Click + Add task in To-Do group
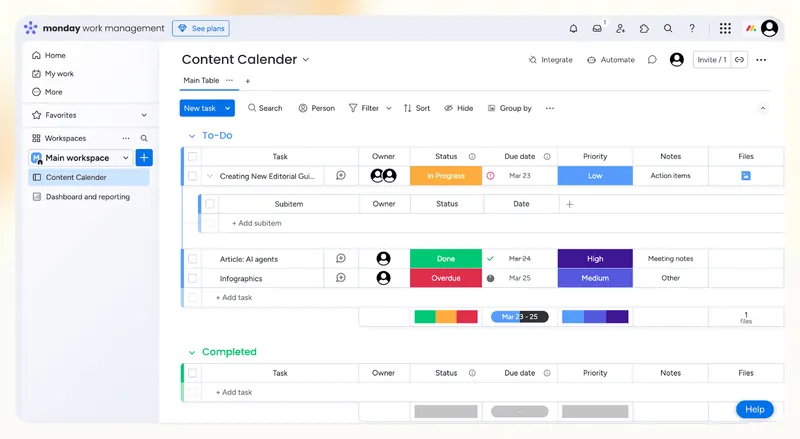Screen dimensions: 800x439 tap(234, 298)
